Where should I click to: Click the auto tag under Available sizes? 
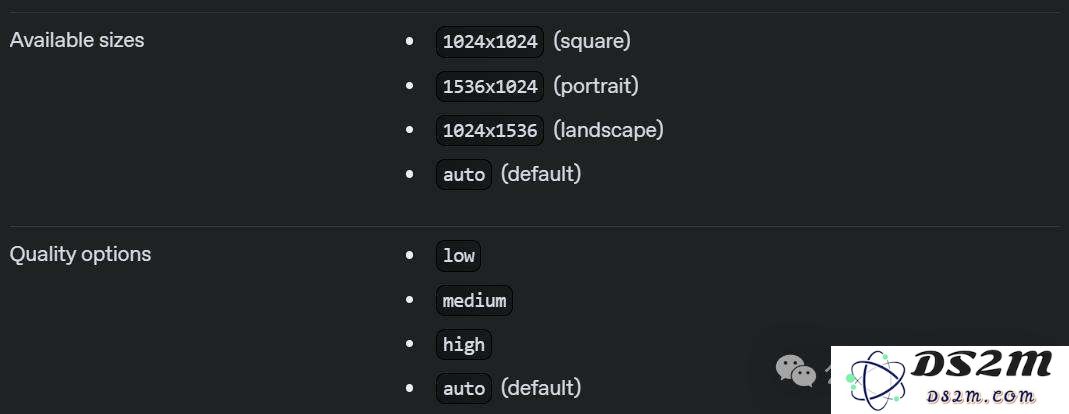pyautogui.click(x=464, y=175)
